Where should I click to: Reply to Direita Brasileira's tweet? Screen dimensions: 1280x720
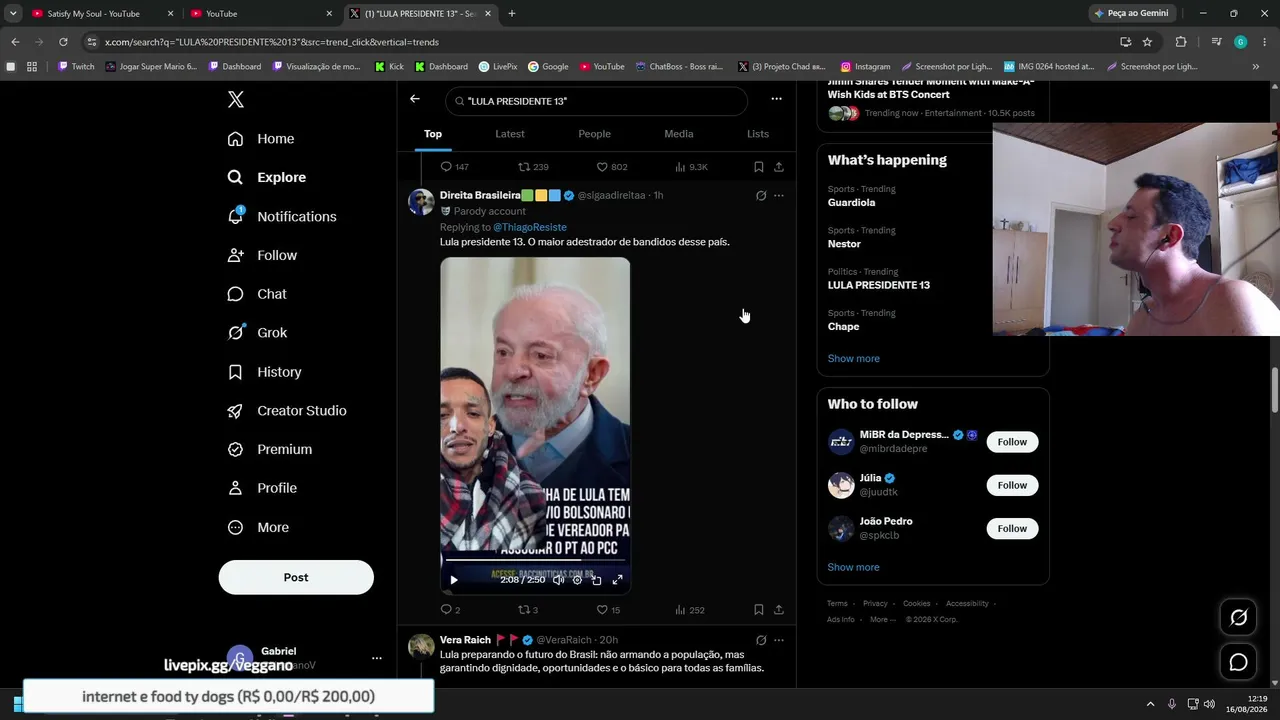click(x=450, y=610)
